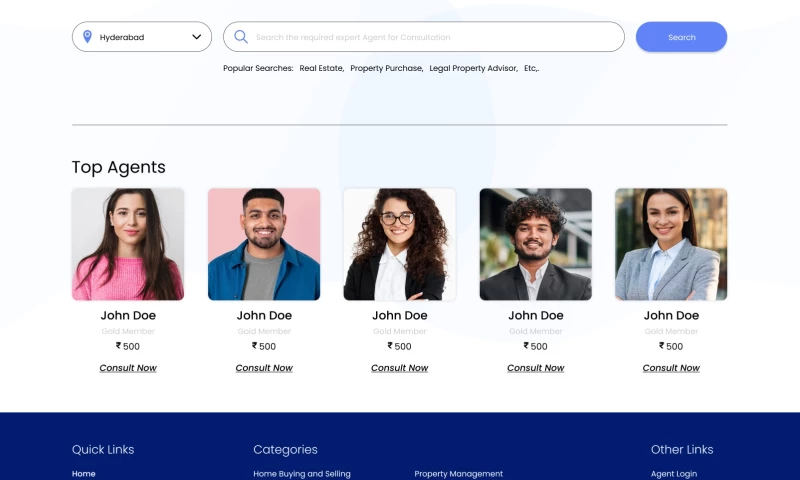Click Consult Now under the agent wearing glasses
Image resolution: width=800 pixels, height=480 pixels.
(x=400, y=368)
